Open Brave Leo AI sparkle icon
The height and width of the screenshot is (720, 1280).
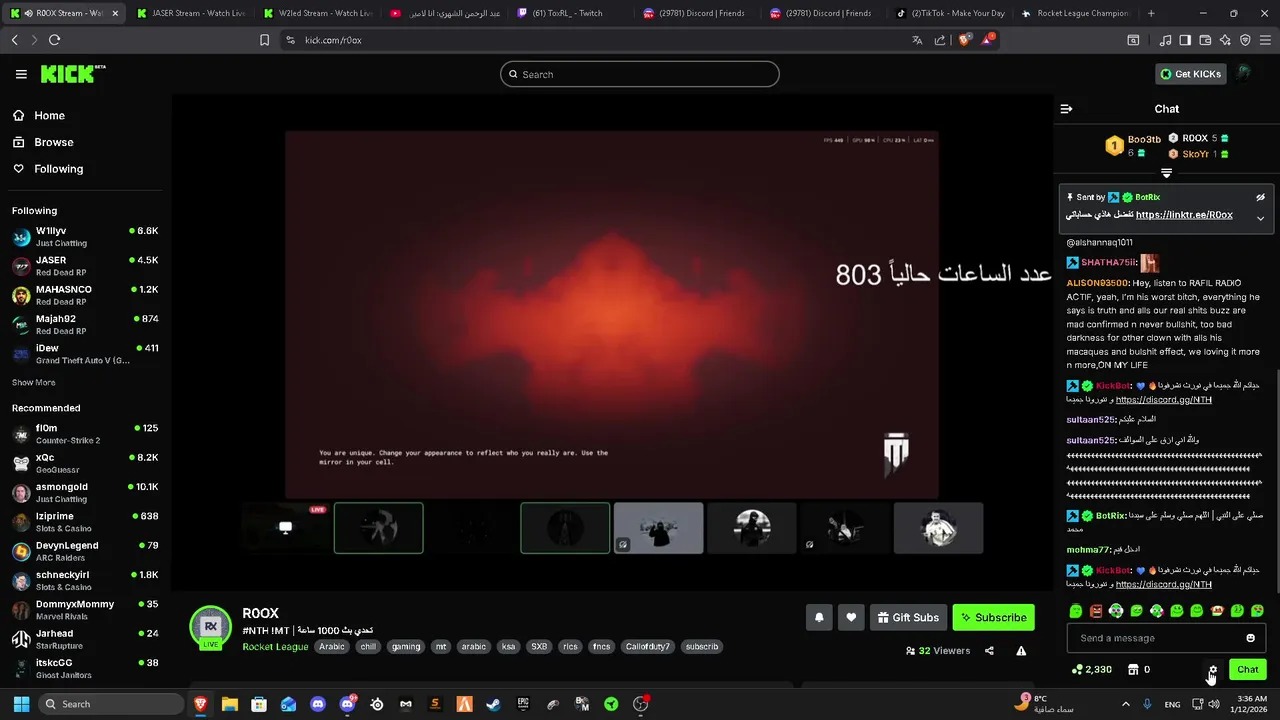tap(1225, 40)
